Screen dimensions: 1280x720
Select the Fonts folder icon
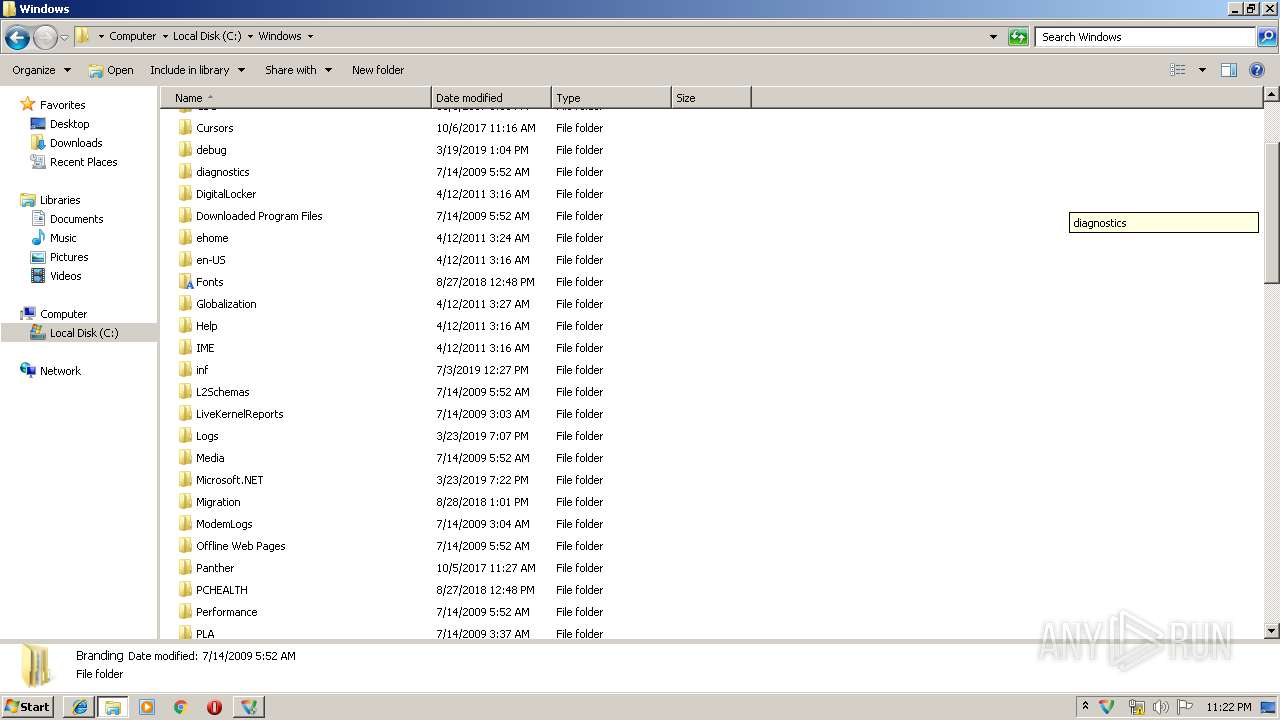185,282
